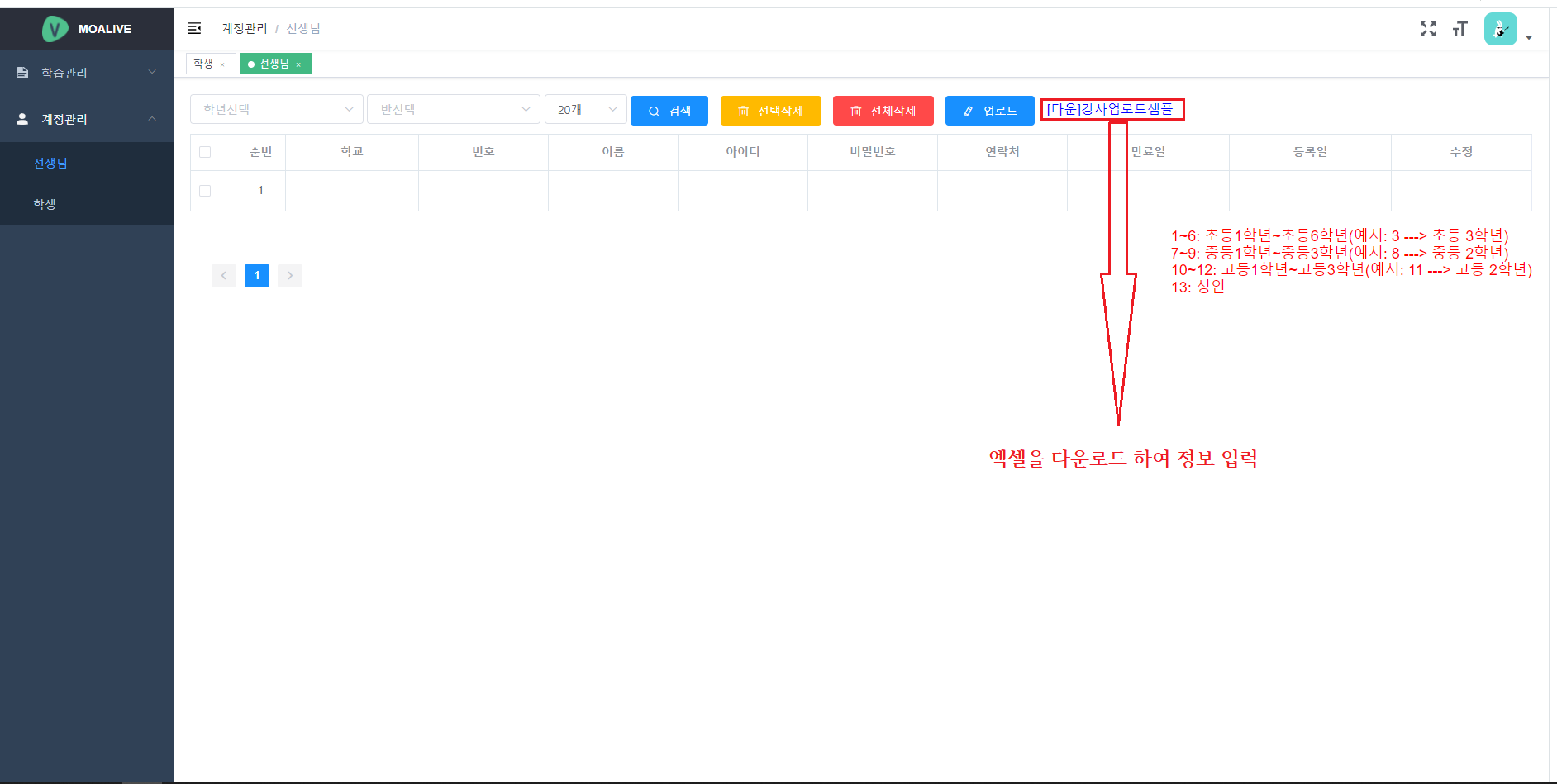Screen dimensions: 1557x784
Task: Collapse the 계정관리 menu chevron
Action: [152, 118]
